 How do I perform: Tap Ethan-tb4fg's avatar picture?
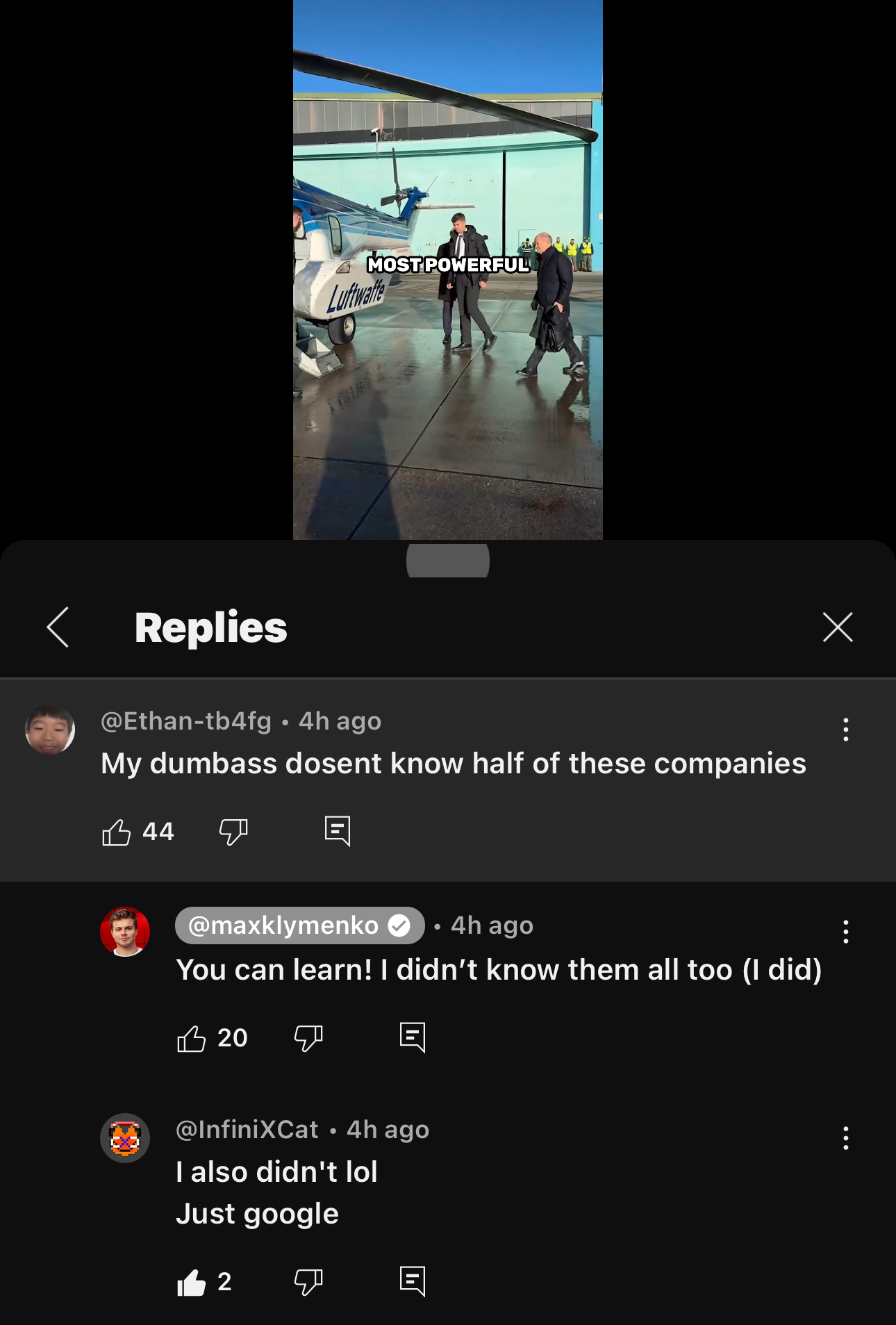[x=50, y=730]
